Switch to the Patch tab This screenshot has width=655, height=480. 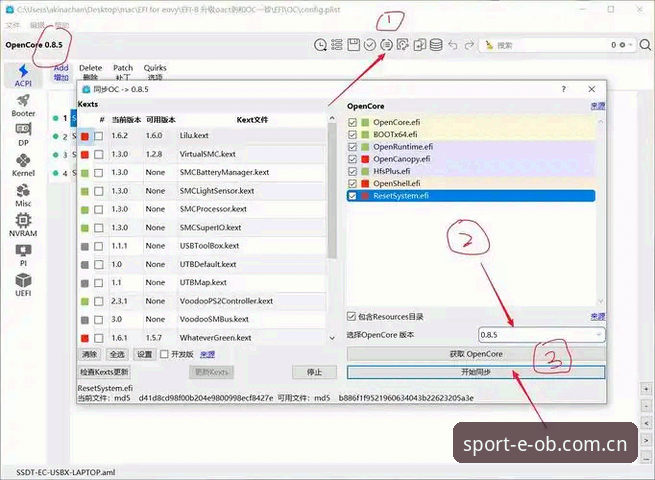tap(123, 72)
